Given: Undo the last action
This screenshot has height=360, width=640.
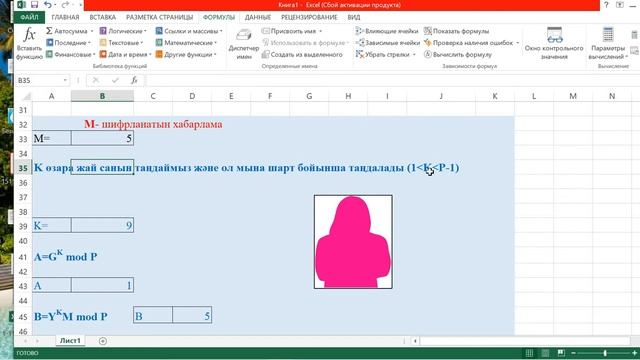Looking at the screenshot, I should (x=48, y=5).
